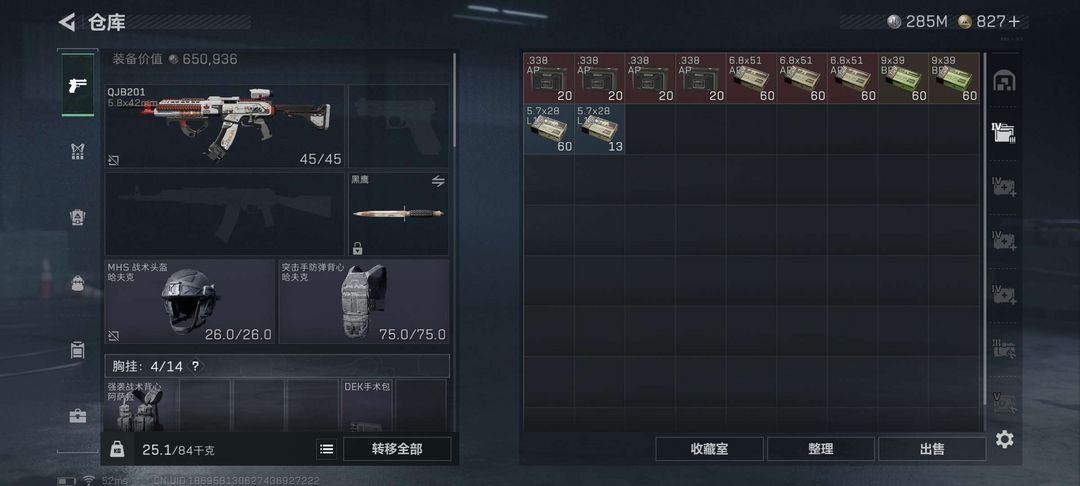Viewport: 1080px width, 486px height.
Task: Click the equipment panel vertical scrollbar
Action: pos(455,100)
